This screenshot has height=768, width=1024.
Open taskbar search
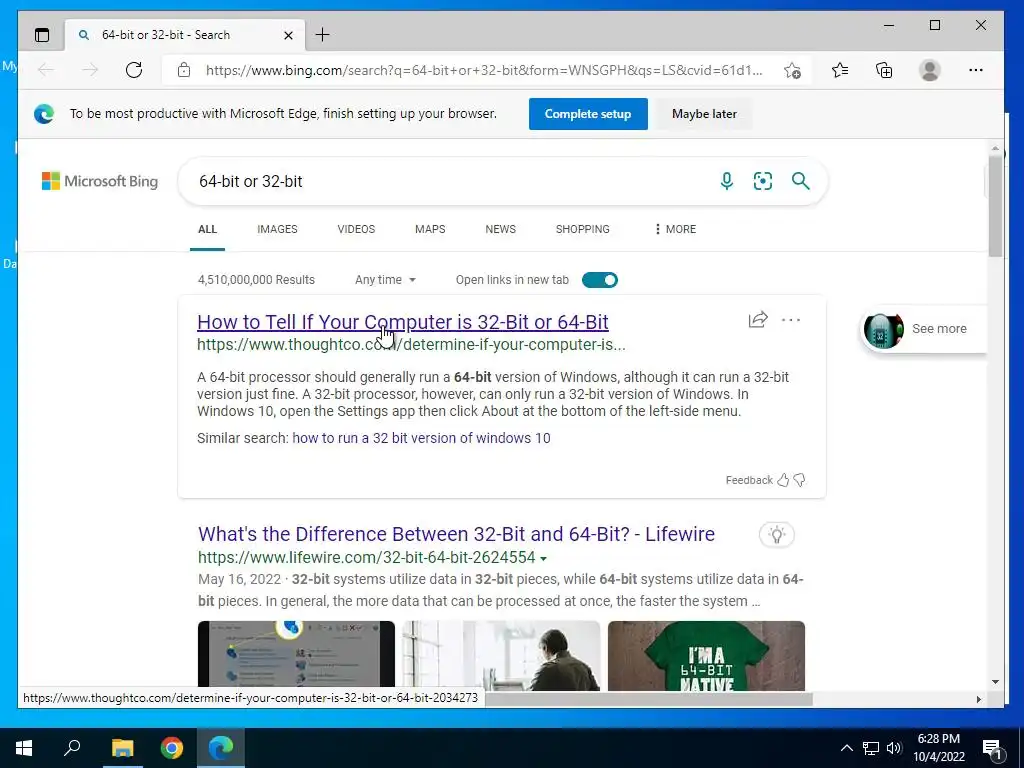(72, 748)
